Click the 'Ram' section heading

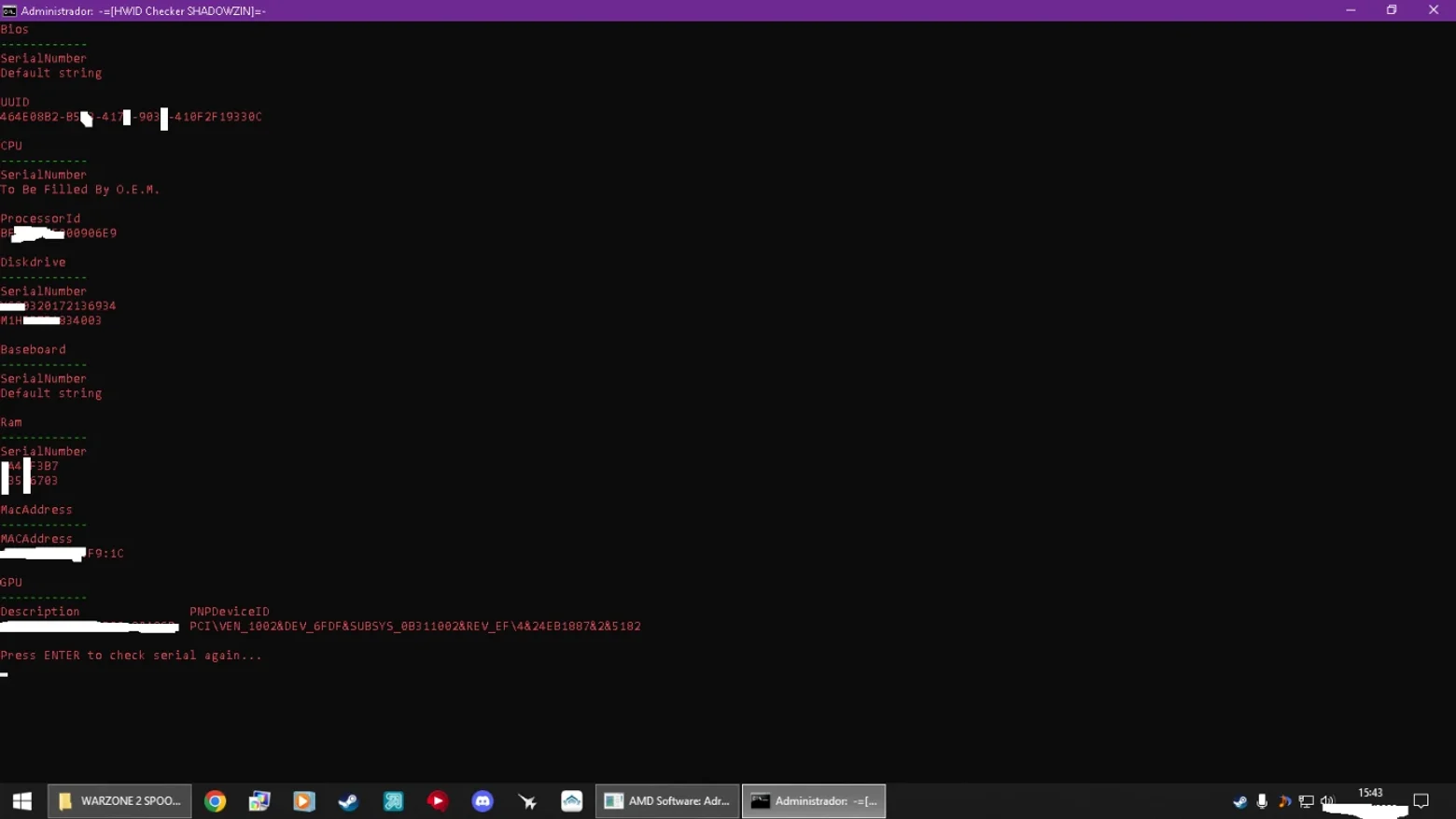pyautogui.click(x=11, y=422)
